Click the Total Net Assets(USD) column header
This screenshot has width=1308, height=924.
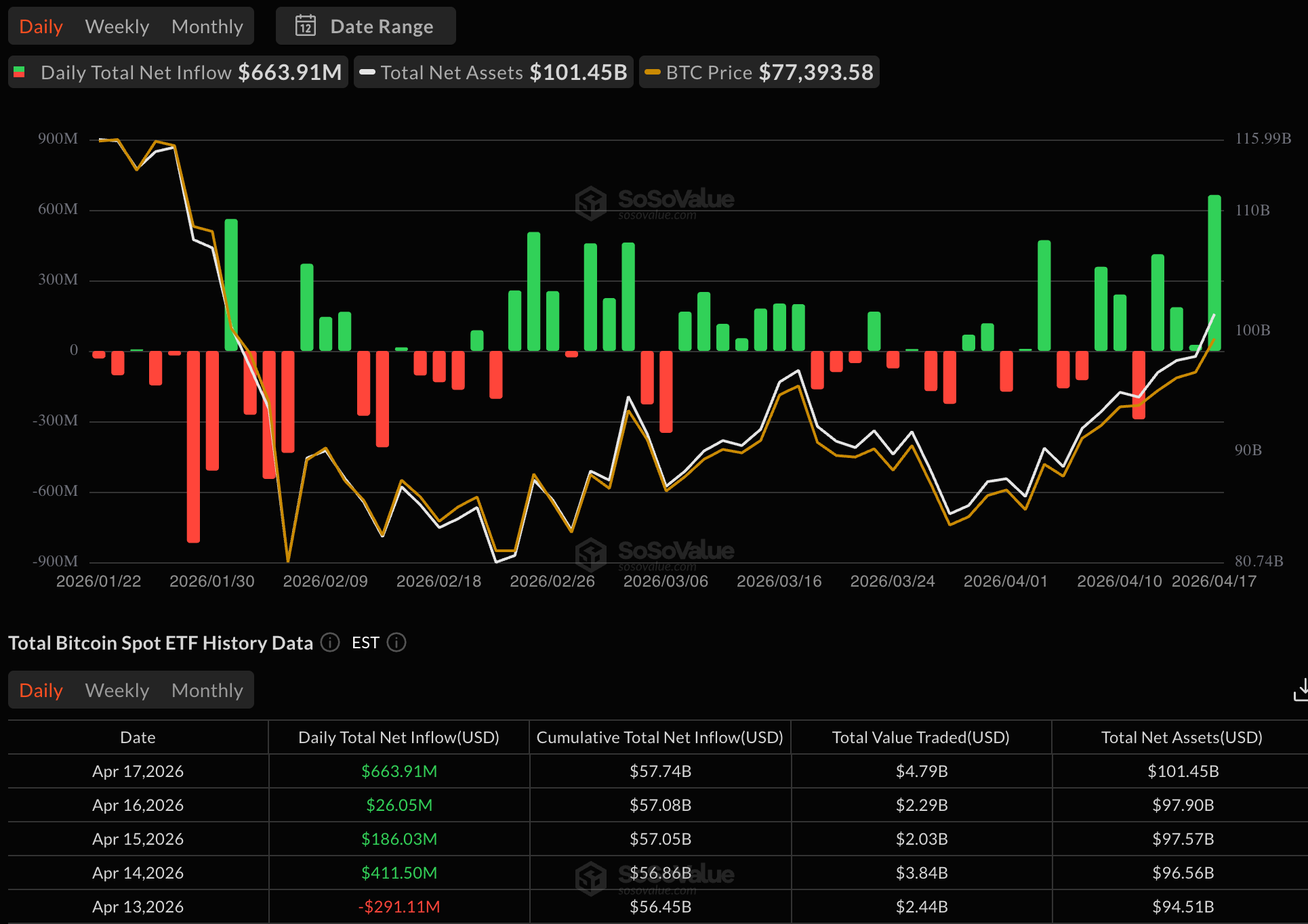1181,738
